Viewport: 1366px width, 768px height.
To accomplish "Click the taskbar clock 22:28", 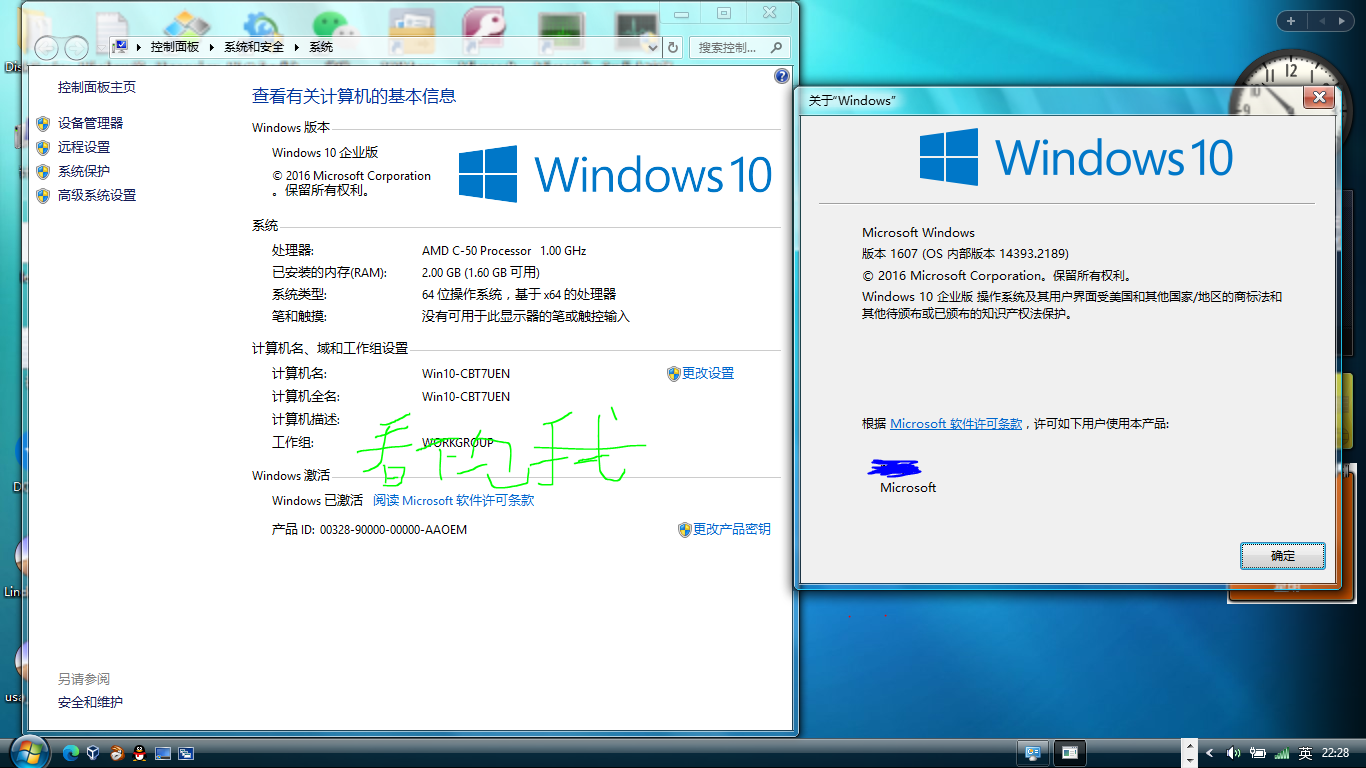I will click(1335, 753).
